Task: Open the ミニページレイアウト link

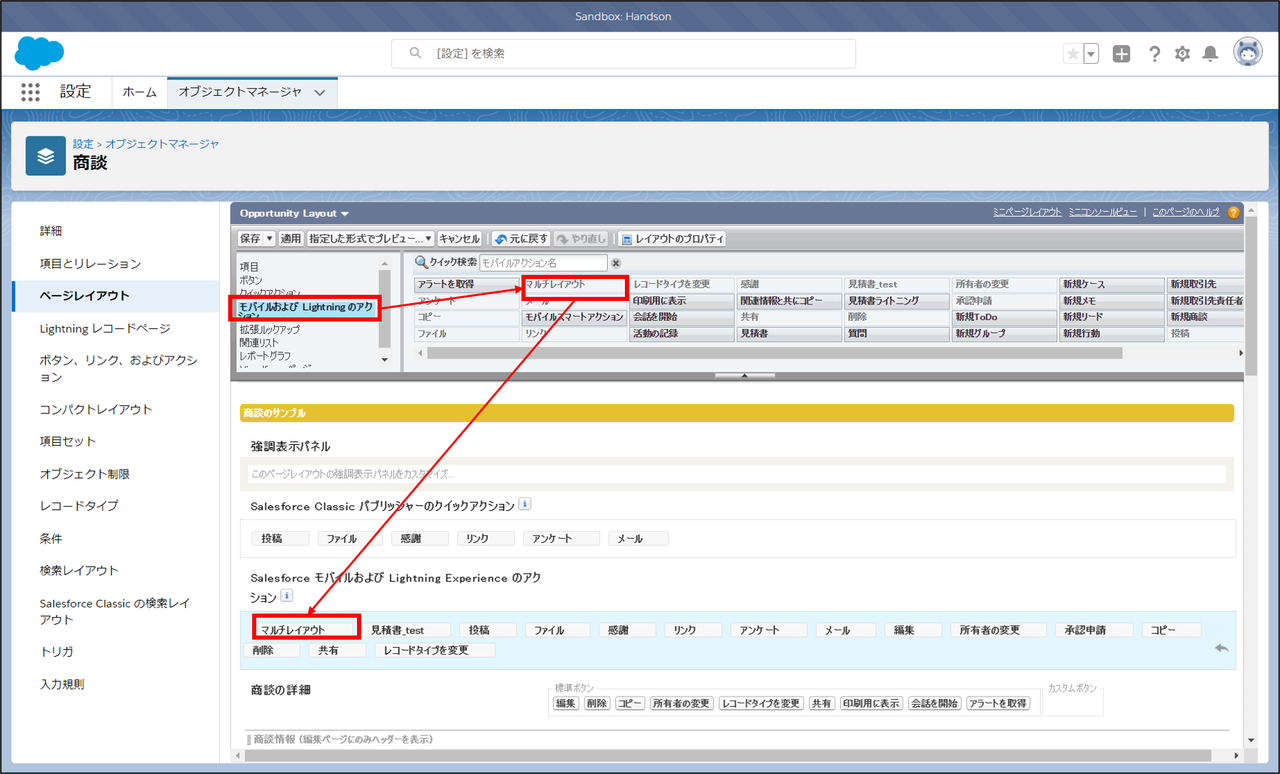Action: pyautogui.click(x=1027, y=213)
